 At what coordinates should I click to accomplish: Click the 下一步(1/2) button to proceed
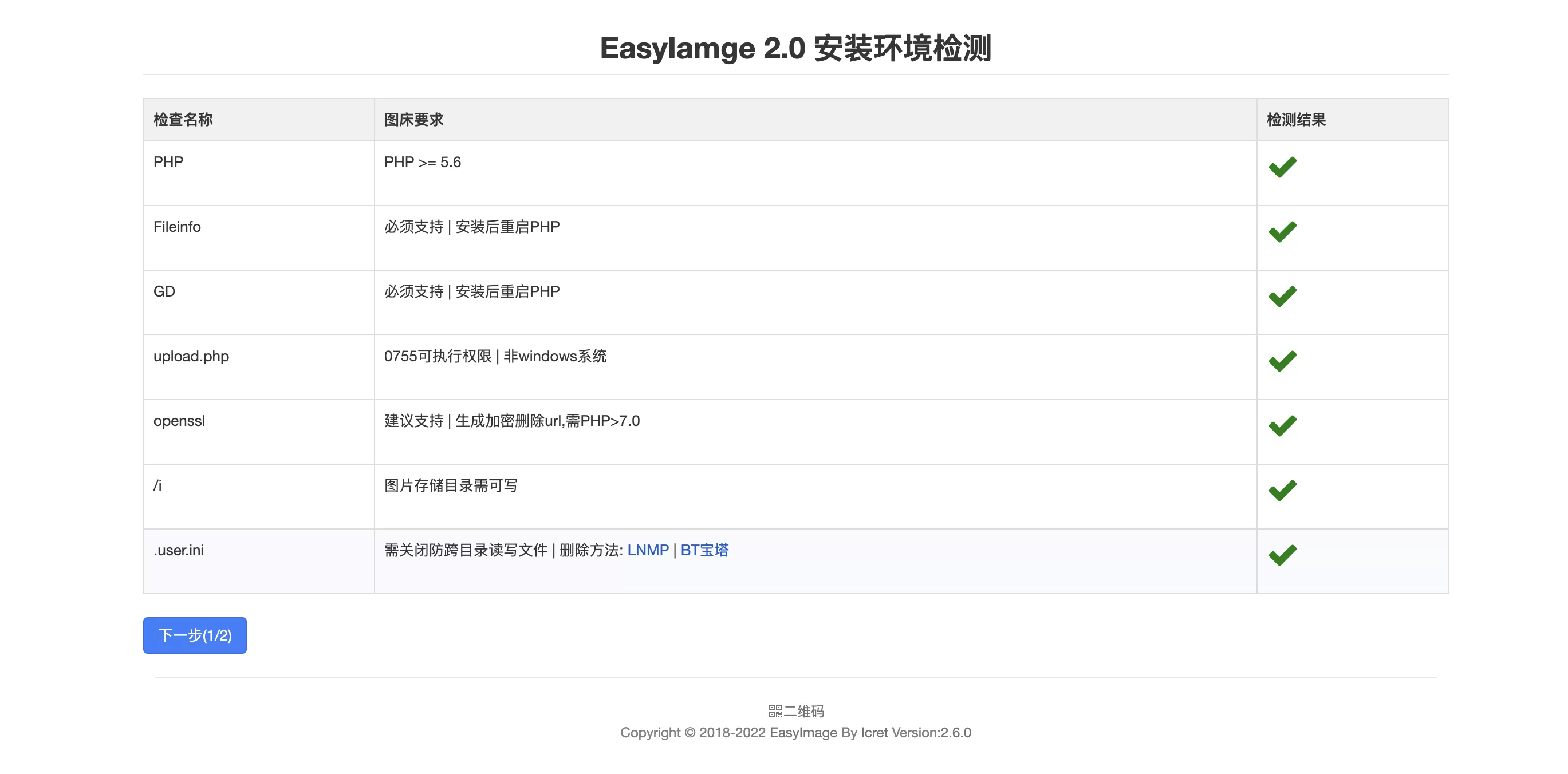[194, 635]
